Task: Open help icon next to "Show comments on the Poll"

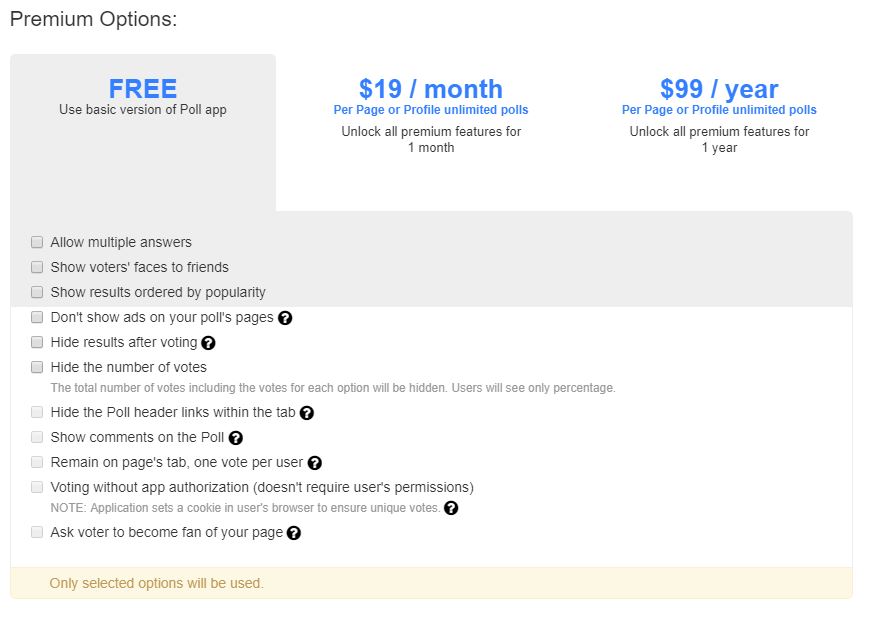Action: (x=235, y=438)
